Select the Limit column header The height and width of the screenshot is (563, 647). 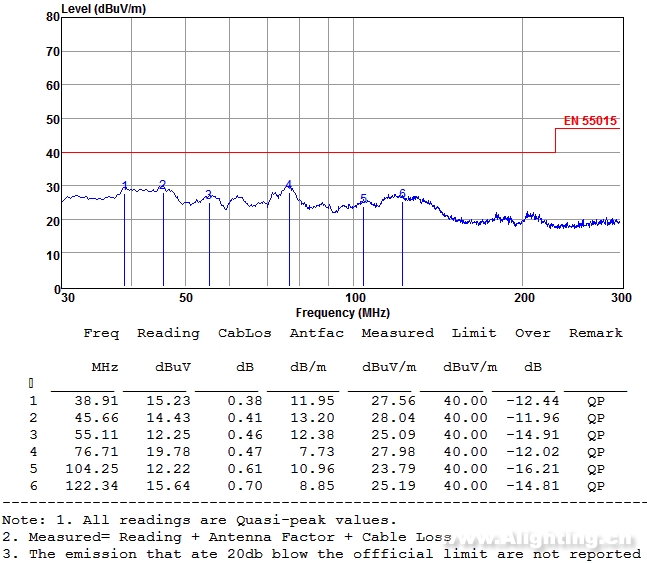tap(474, 333)
